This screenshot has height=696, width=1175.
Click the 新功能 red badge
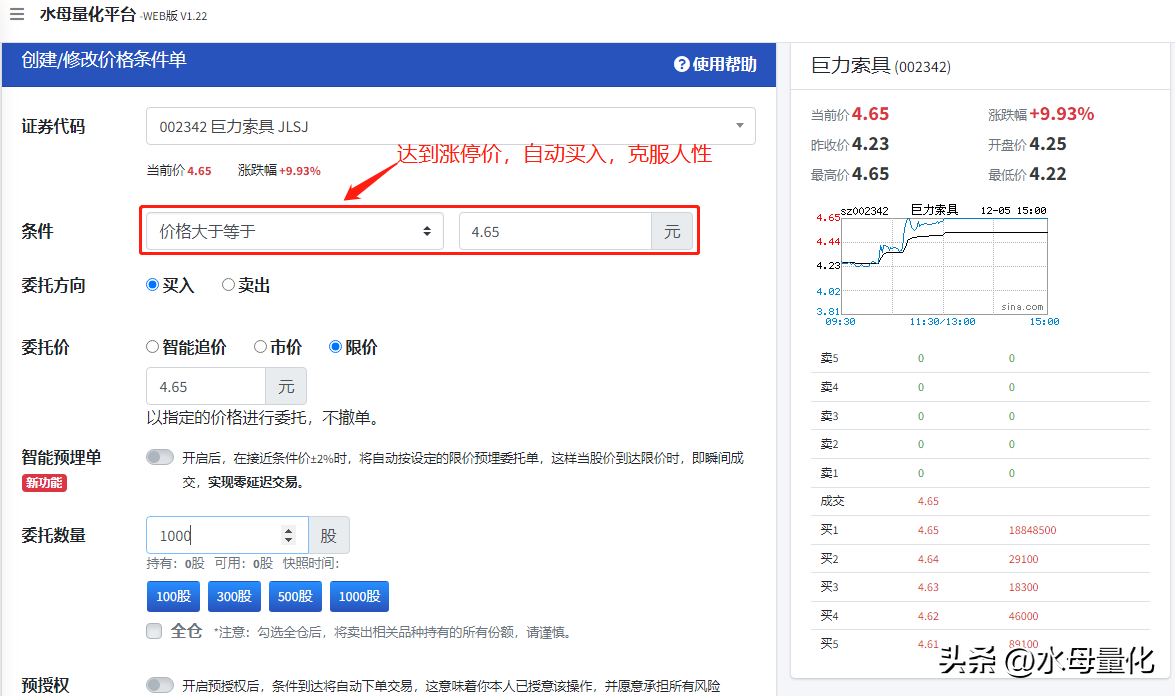pos(44,482)
